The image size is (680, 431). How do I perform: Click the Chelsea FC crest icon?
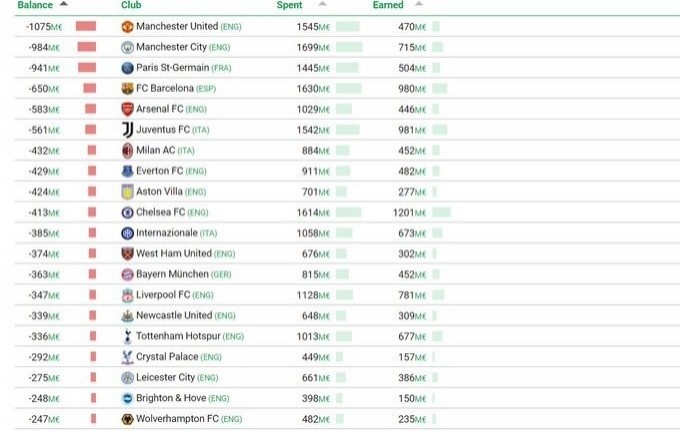(x=127, y=212)
